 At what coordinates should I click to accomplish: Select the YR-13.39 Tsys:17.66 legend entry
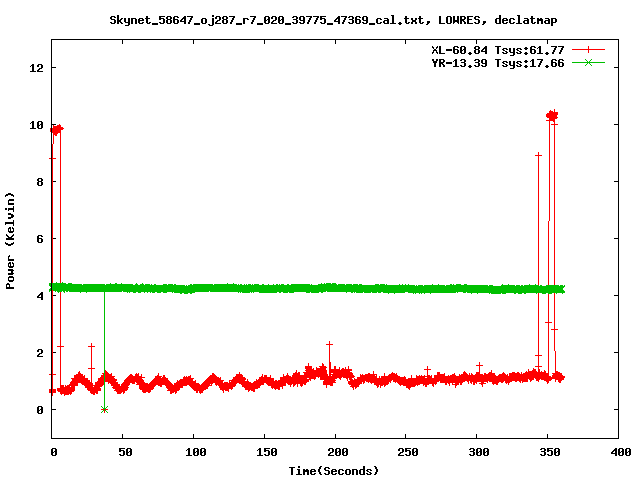498,63
